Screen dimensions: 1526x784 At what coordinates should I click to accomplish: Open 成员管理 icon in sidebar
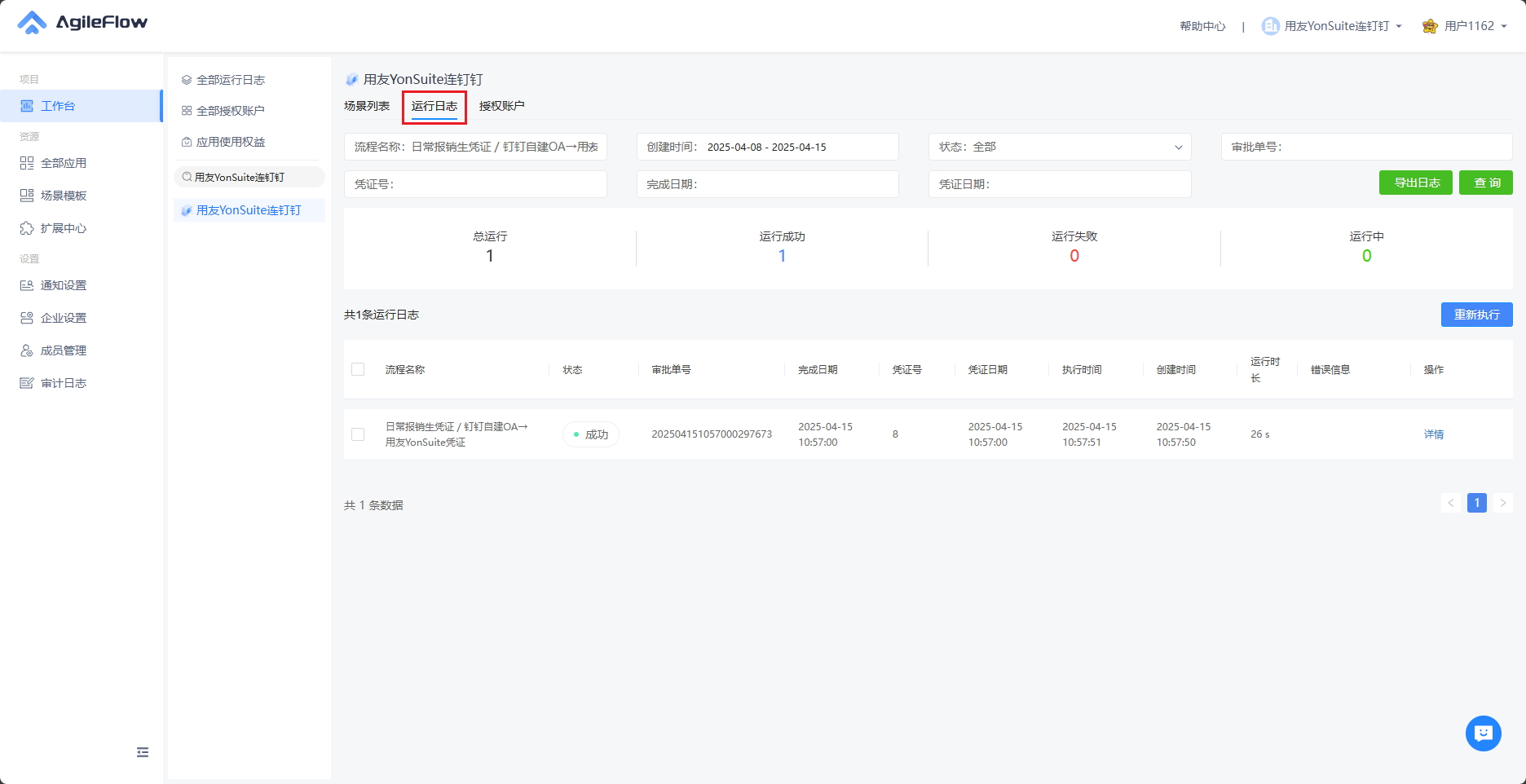27,350
